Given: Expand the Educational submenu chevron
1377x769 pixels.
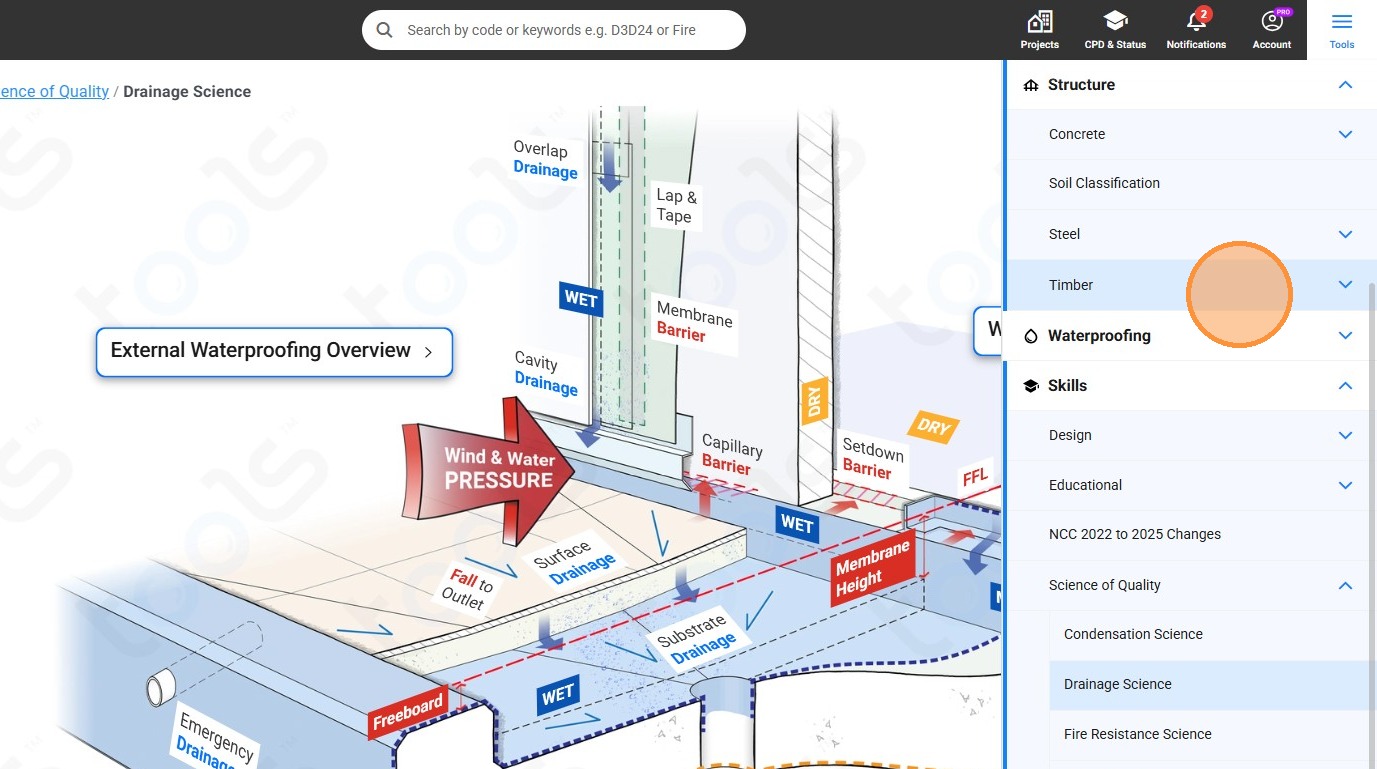Looking at the screenshot, I should coord(1345,485).
